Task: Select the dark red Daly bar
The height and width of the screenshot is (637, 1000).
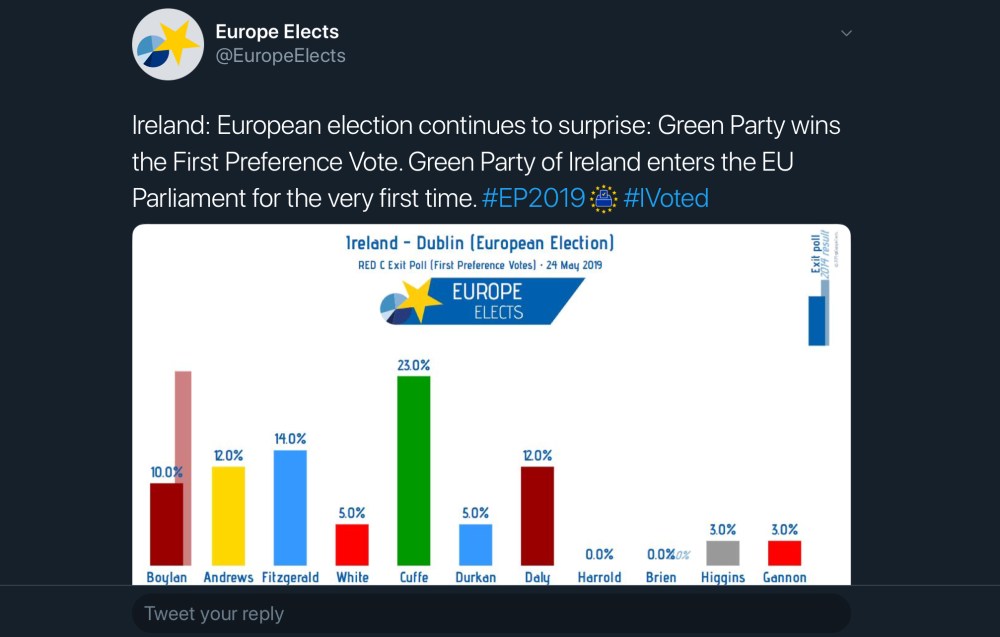Action: point(537,515)
